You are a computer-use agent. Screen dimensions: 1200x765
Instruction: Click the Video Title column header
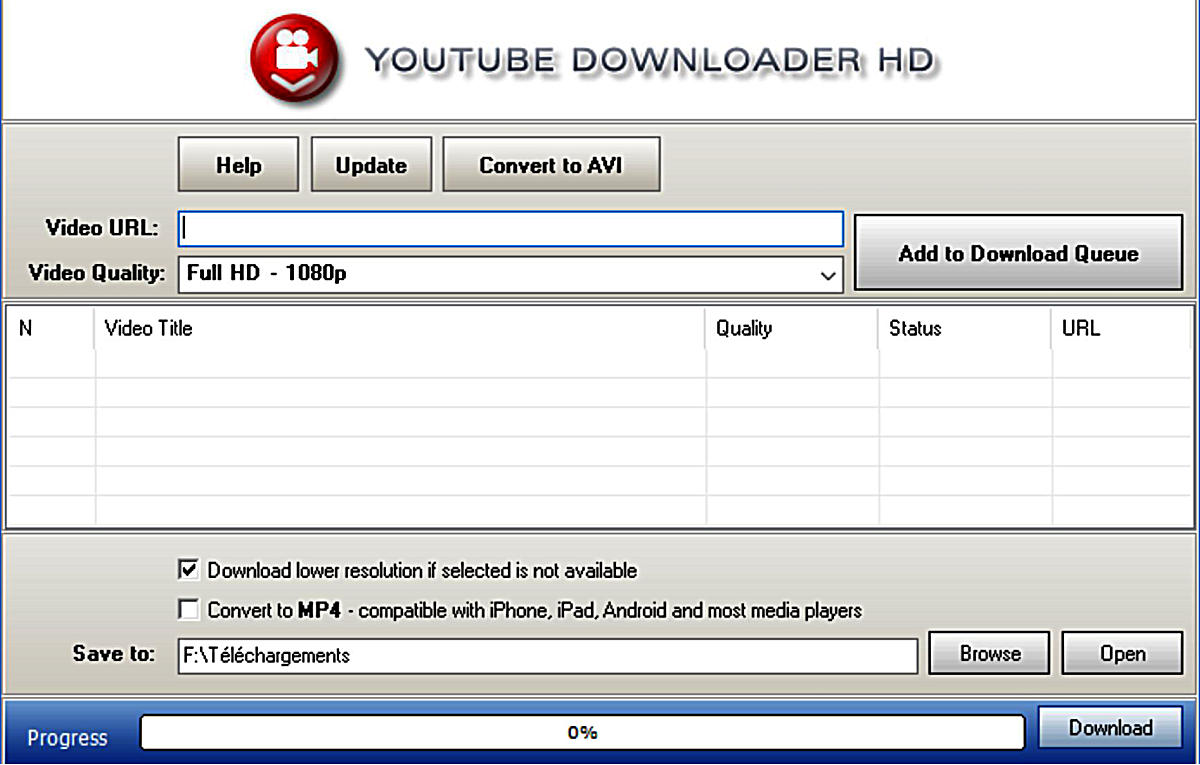coord(400,328)
